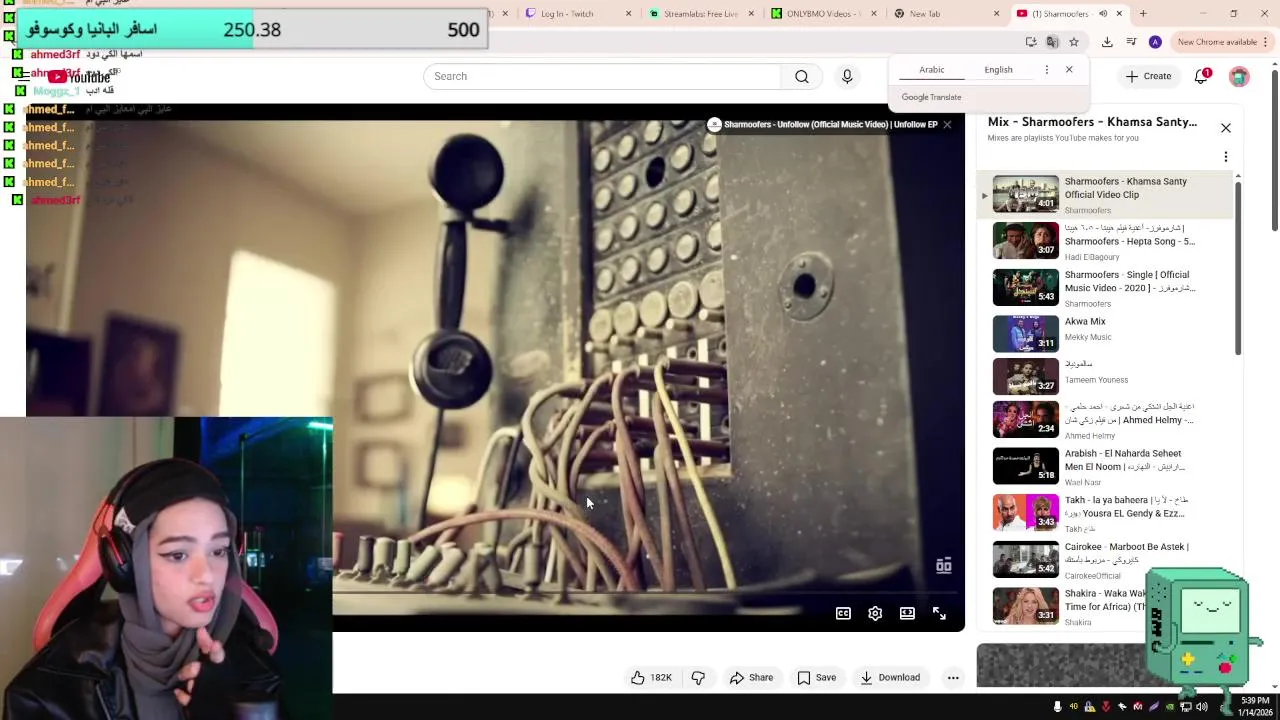This screenshot has height=720, width=1280.
Task: Click the YouTube search magnifier button
Action: tap(802, 76)
